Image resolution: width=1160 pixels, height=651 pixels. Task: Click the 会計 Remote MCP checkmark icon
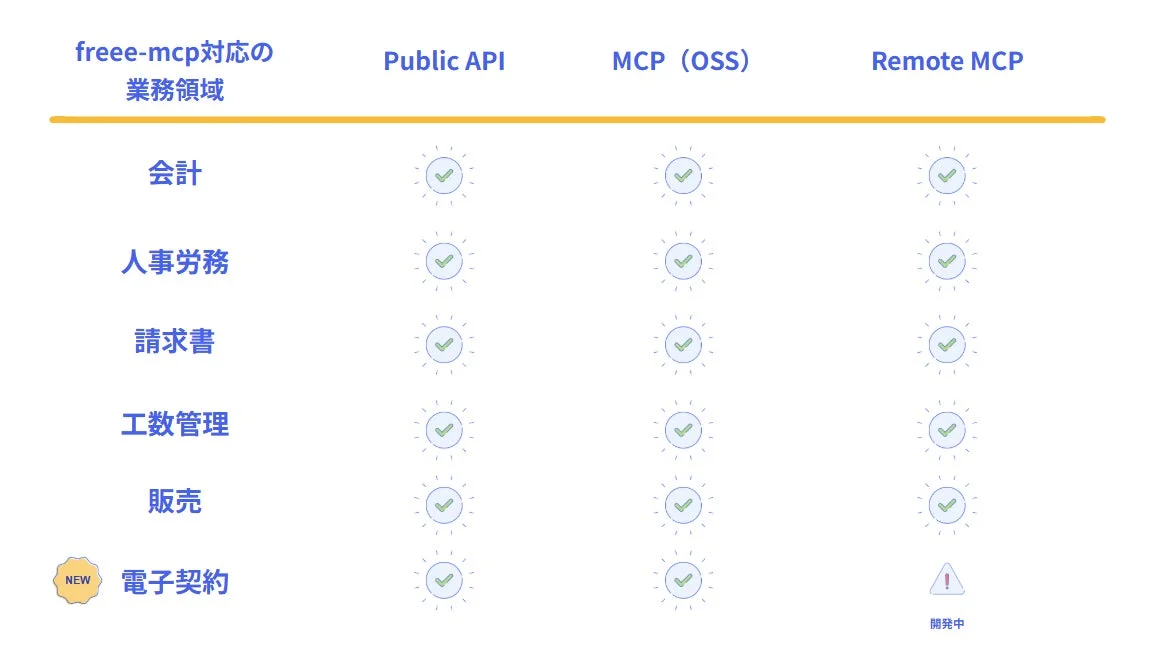click(x=947, y=175)
